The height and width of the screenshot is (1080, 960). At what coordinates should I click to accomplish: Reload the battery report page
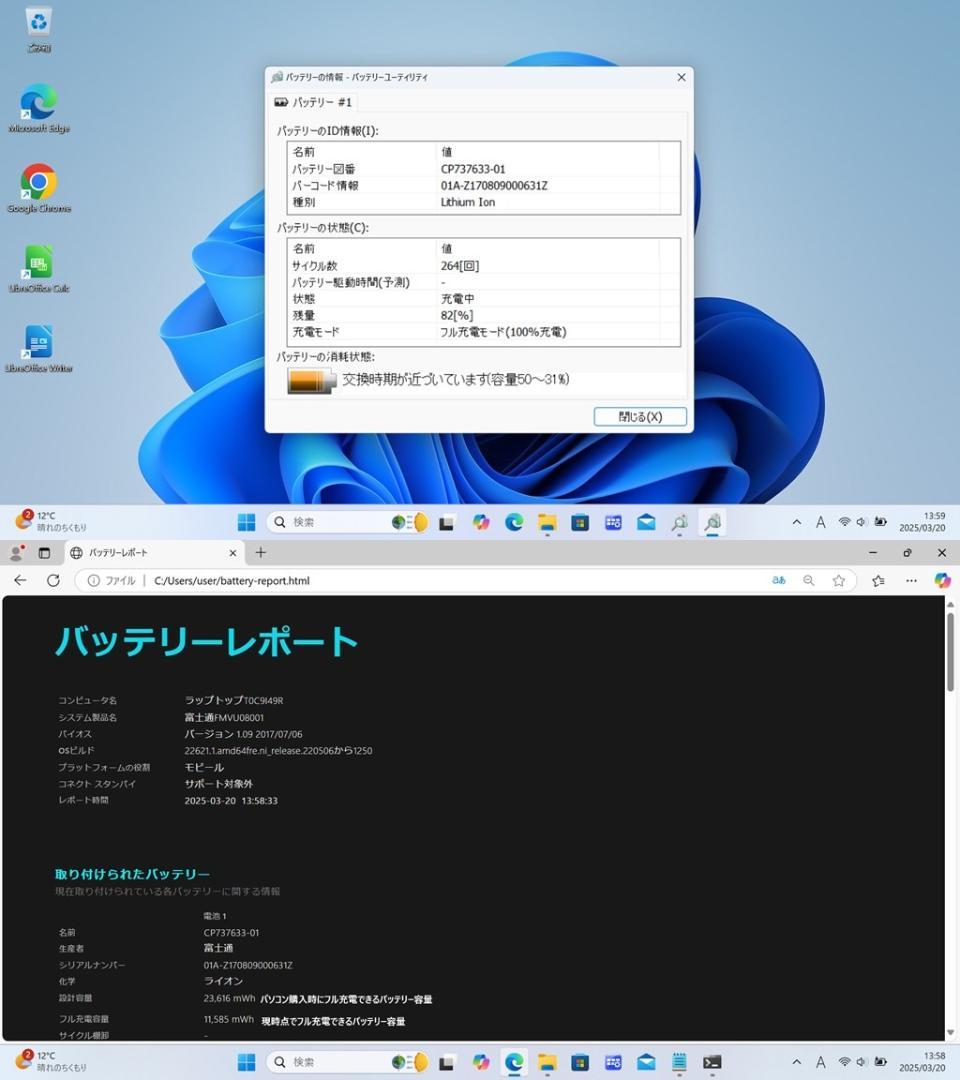pyautogui.click(x=52, y=580)
